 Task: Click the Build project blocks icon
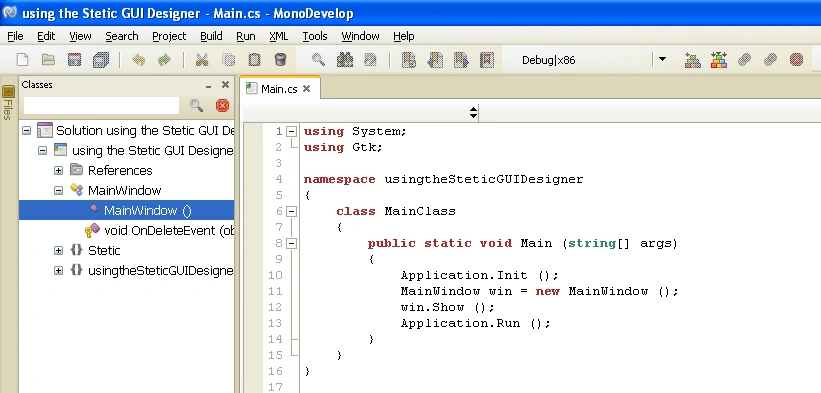693,60
